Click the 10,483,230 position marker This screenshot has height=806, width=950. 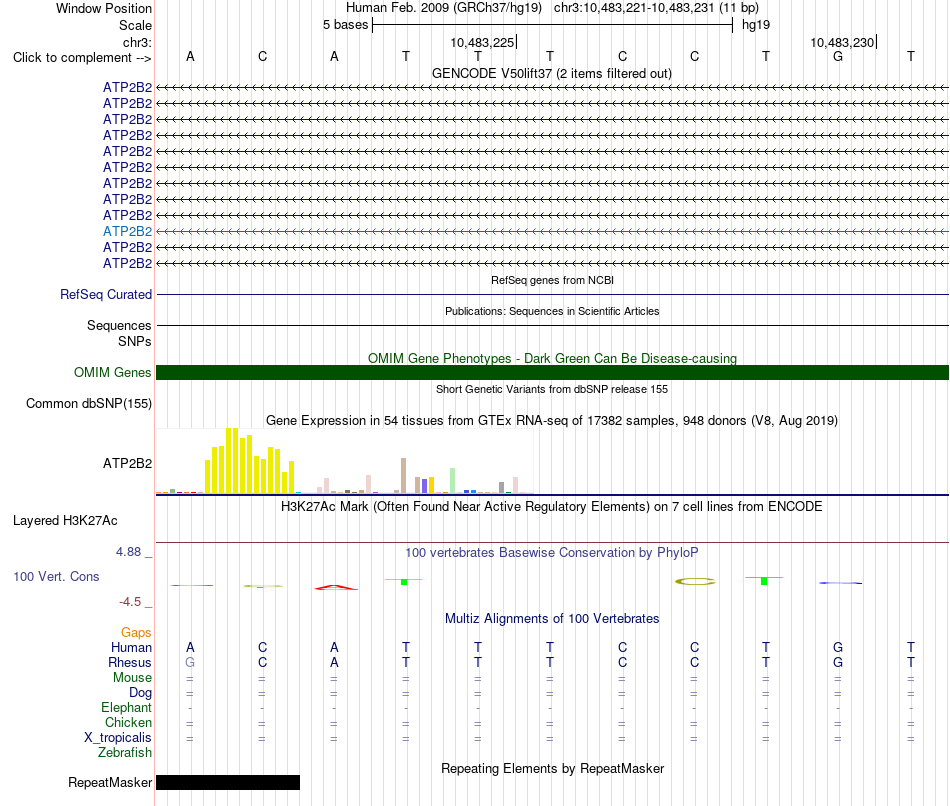(x=843, y=42)
